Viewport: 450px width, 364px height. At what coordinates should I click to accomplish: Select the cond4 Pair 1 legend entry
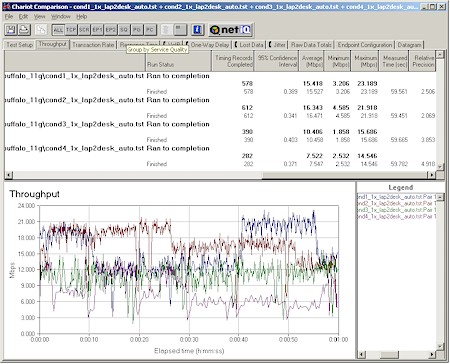(x=396, y=217)
